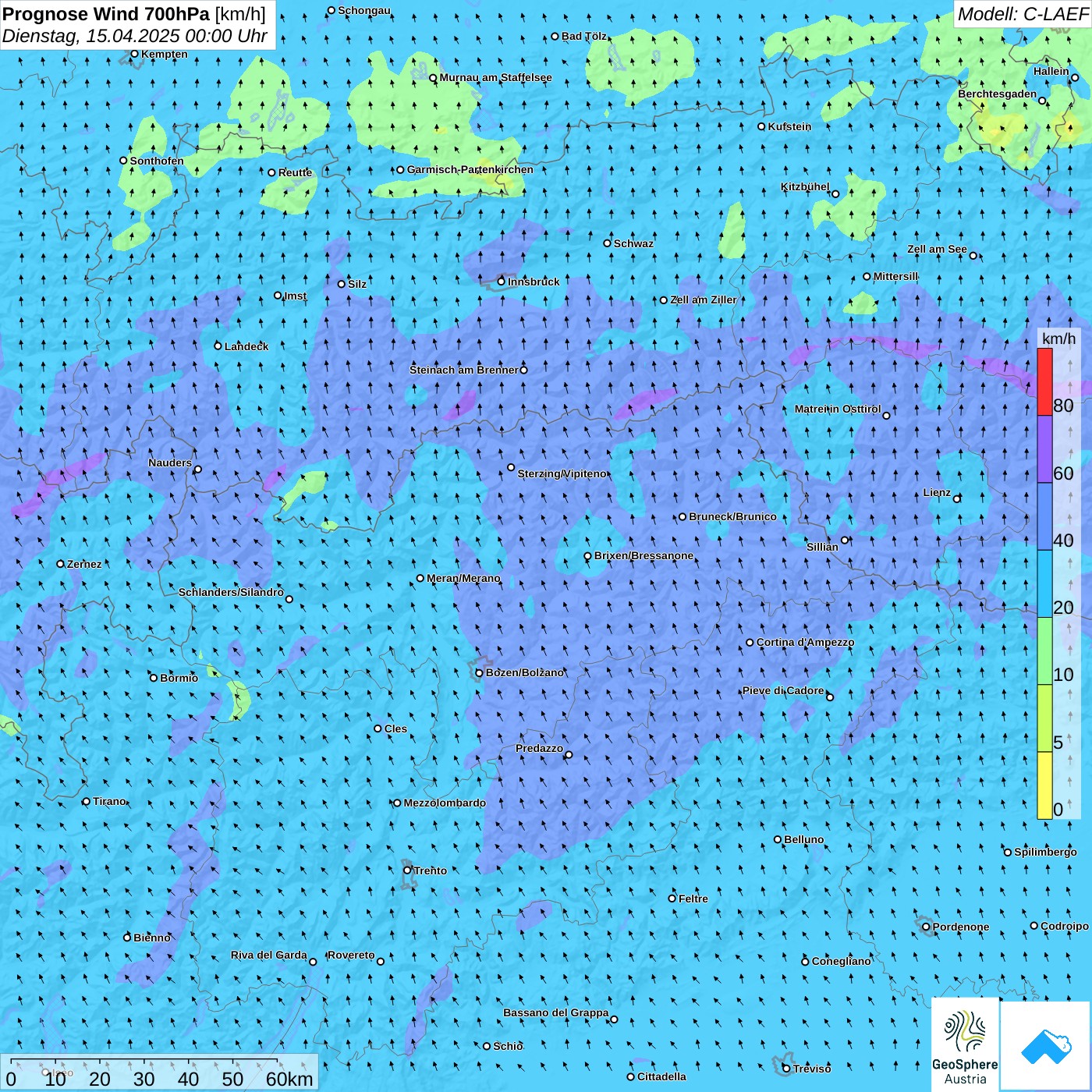The height and width of the screenshot is (1092, 1092).
Task: Click the Riva del Garda label
Action: click(x=268, y=955)
